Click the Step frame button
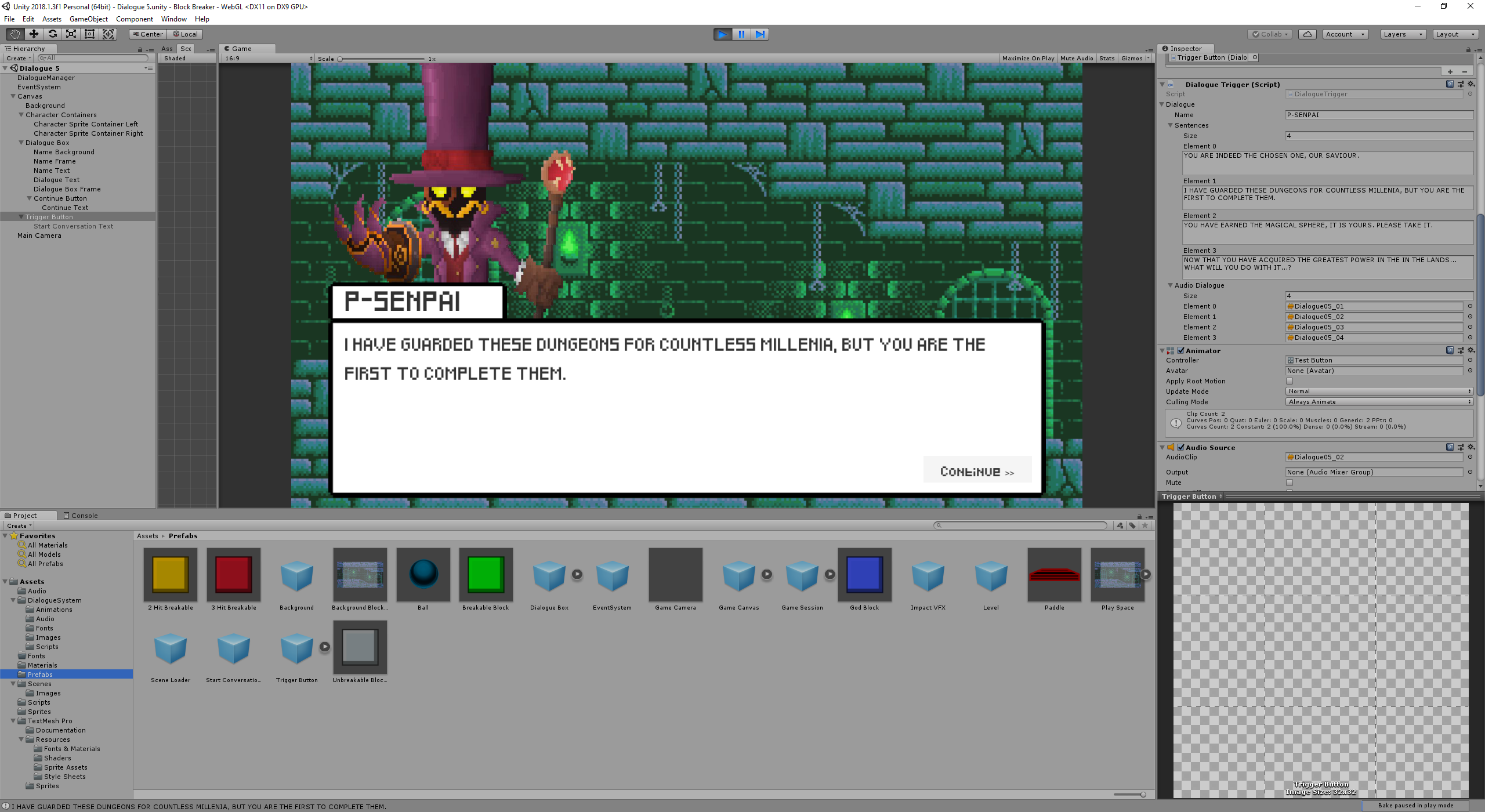 (760, 34)
